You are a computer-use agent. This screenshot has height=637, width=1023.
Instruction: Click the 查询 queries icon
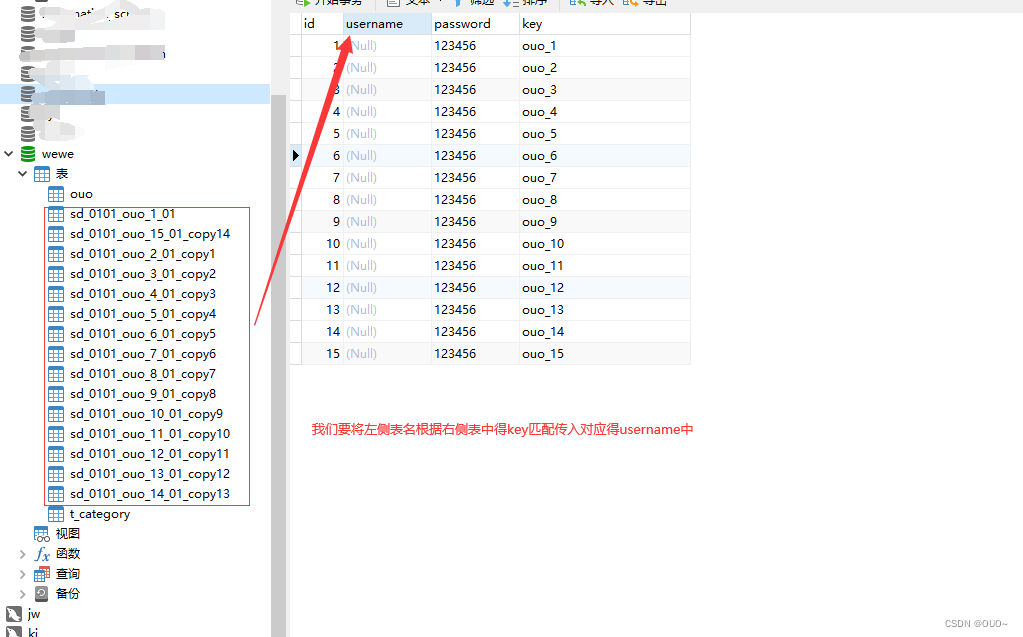(x=42, y=574)
